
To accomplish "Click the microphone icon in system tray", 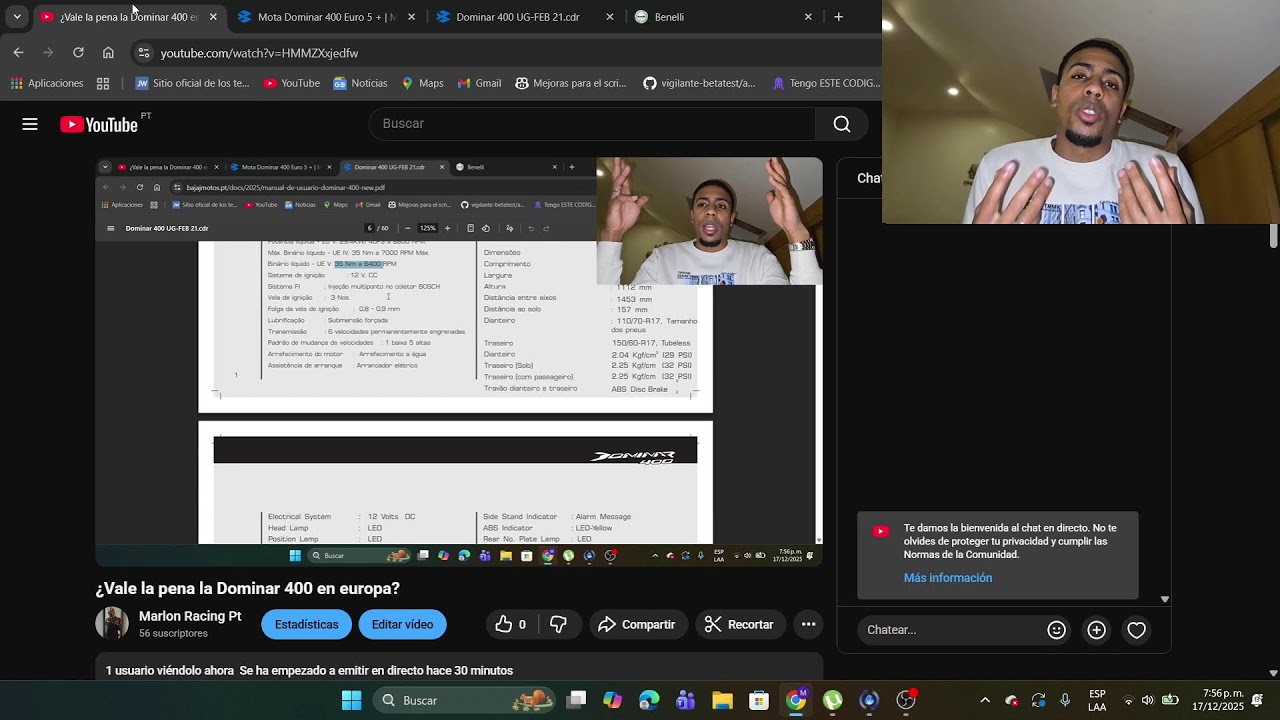I will [1065, 700].
